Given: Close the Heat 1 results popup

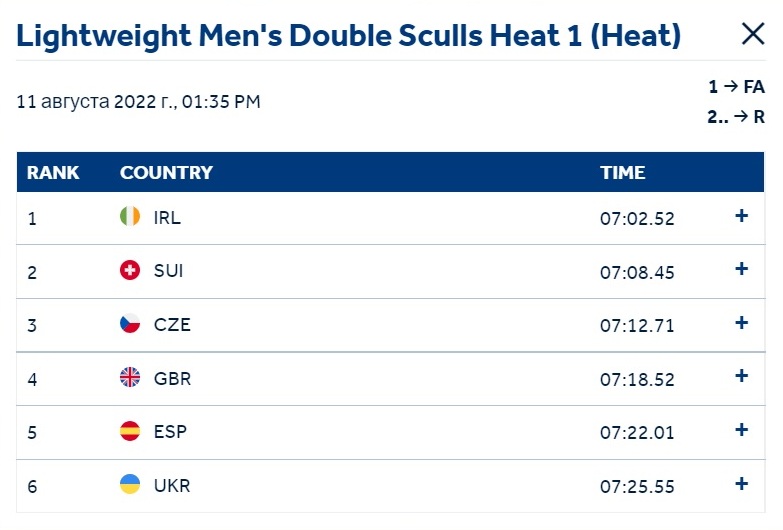Looking at the screenshot, I should [753, 34].
